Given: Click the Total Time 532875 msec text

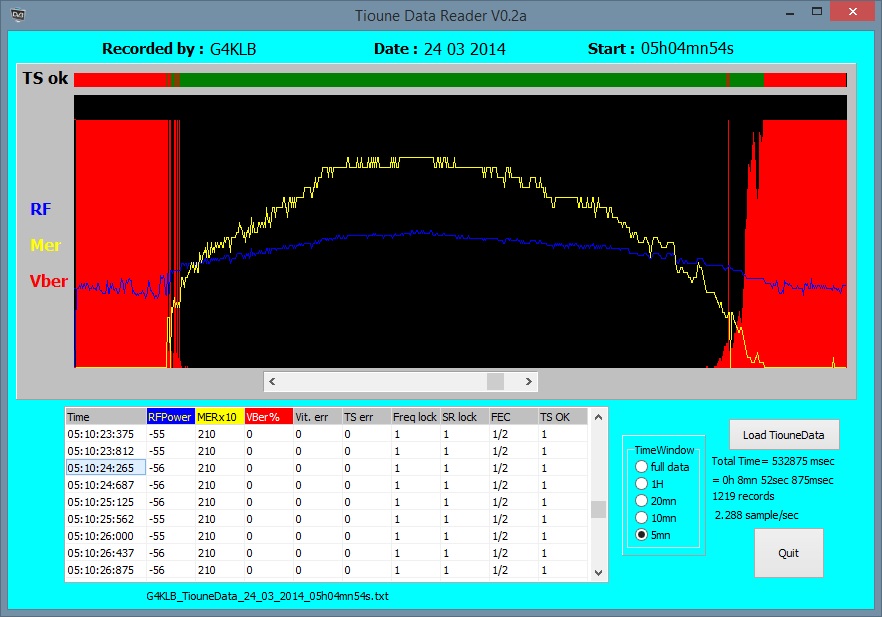Looking at the screenshot, I should (773, 461).
